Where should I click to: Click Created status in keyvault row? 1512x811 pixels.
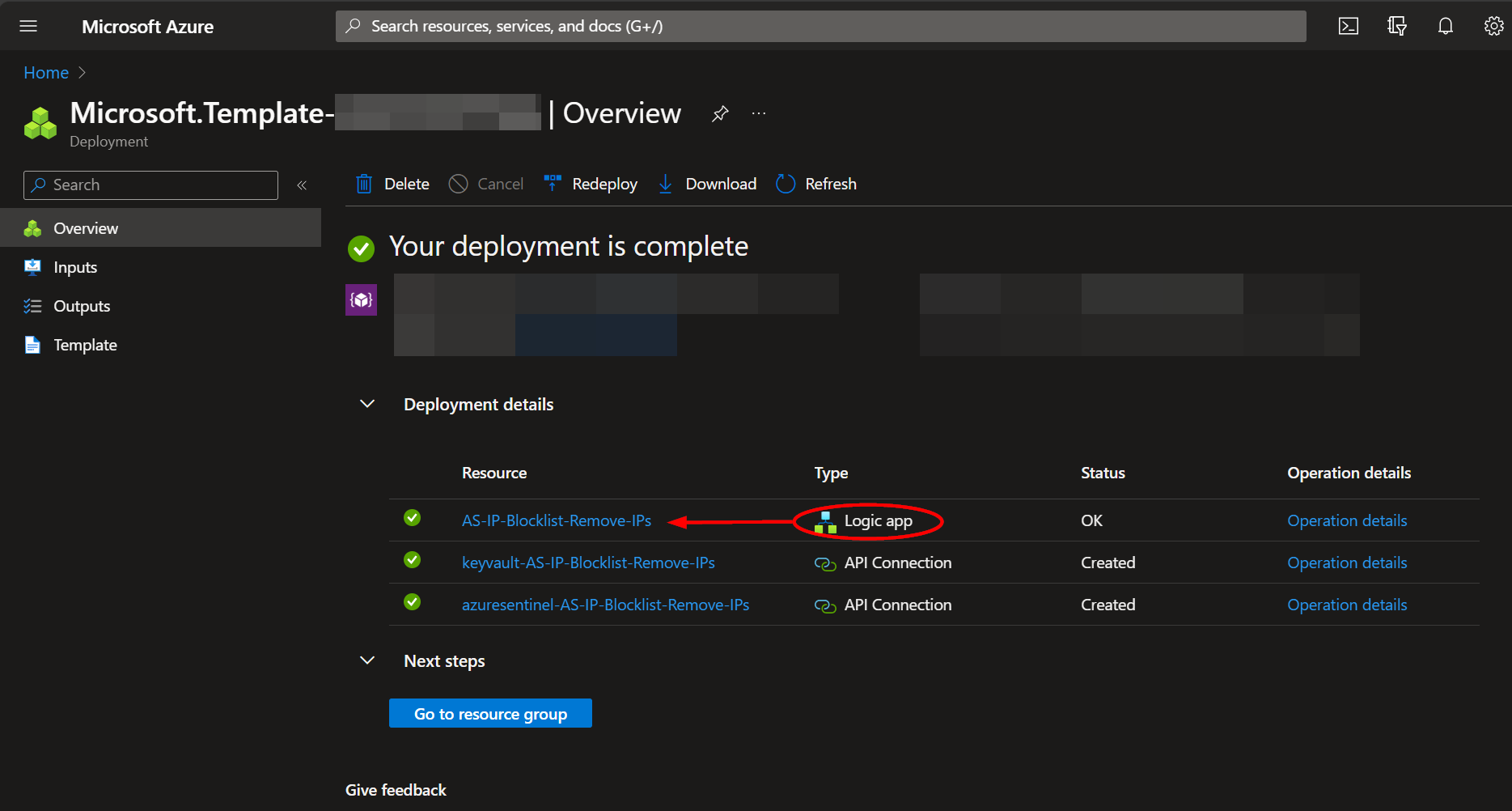(1108, 563)
